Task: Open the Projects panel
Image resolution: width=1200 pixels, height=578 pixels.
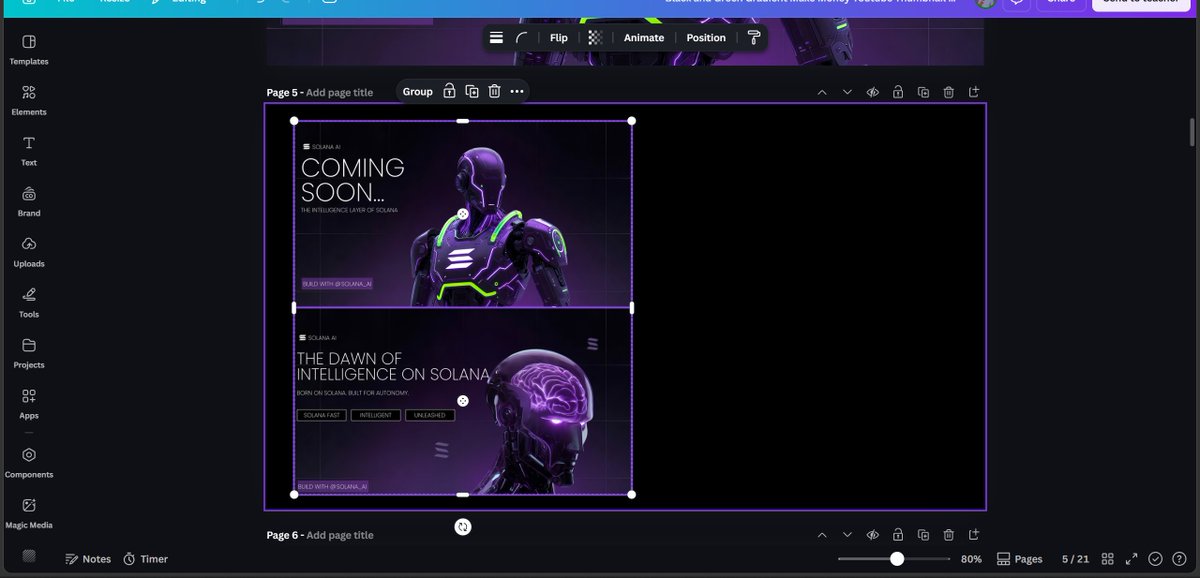Action: click(x=29, y=353)
